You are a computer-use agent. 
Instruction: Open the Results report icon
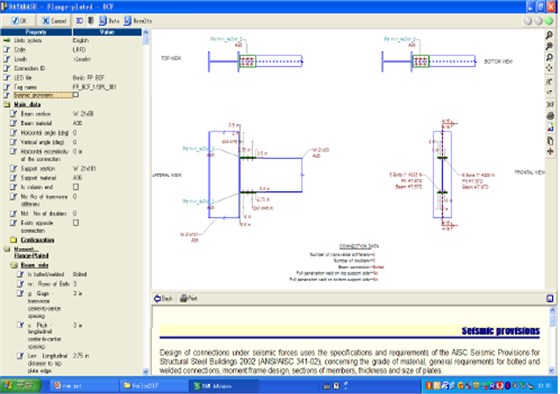(138, 21)
